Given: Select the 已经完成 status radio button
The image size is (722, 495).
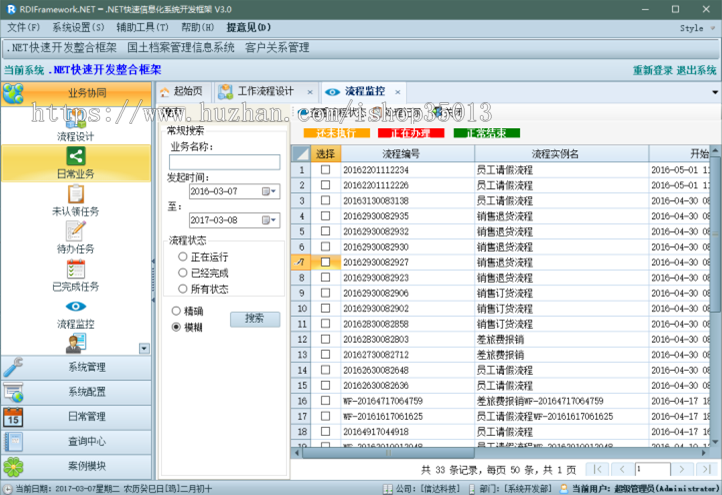Looking at the screenshot, I should point(183,273).
